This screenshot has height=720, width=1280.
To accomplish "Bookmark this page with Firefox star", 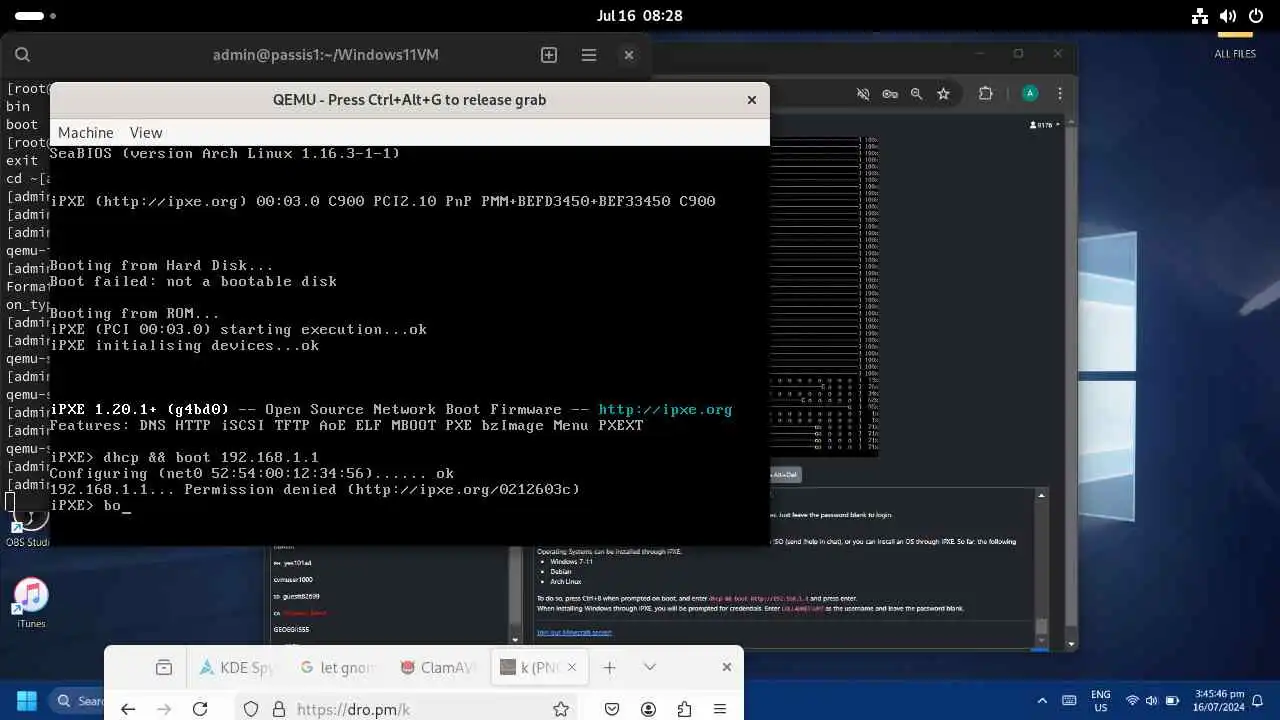I will 561,709.
